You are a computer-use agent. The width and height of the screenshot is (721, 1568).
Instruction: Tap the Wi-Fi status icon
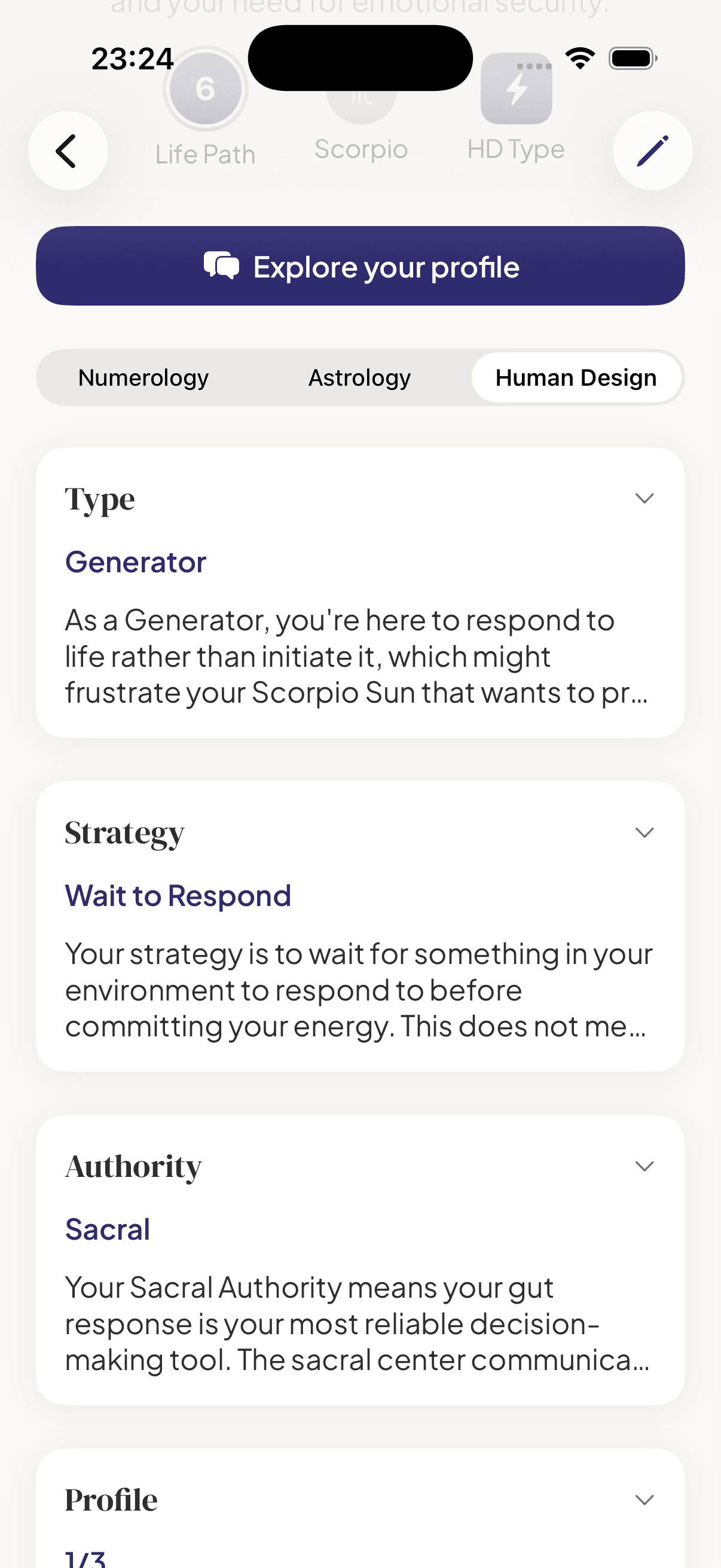point(580,59)
